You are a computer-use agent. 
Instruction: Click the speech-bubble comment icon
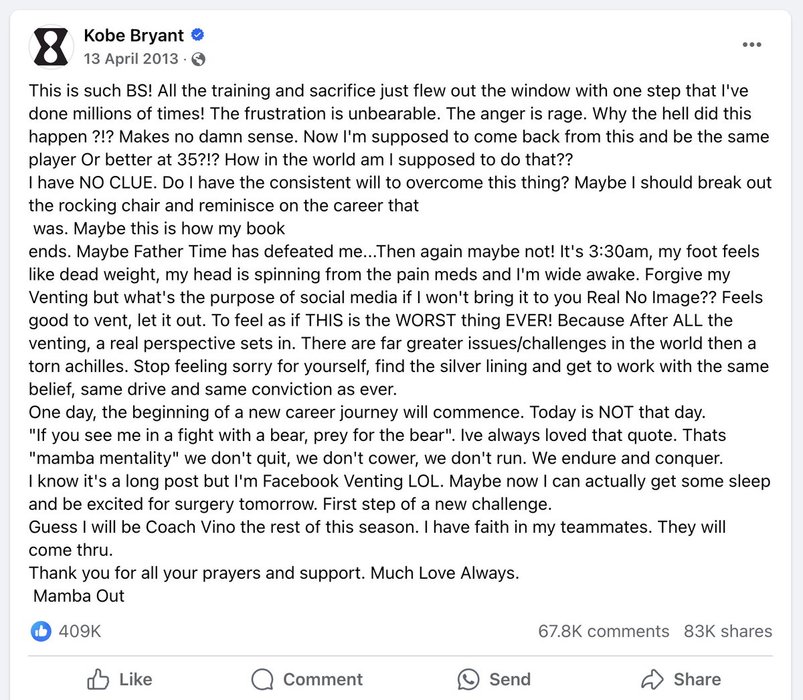(x=262, y=679)
